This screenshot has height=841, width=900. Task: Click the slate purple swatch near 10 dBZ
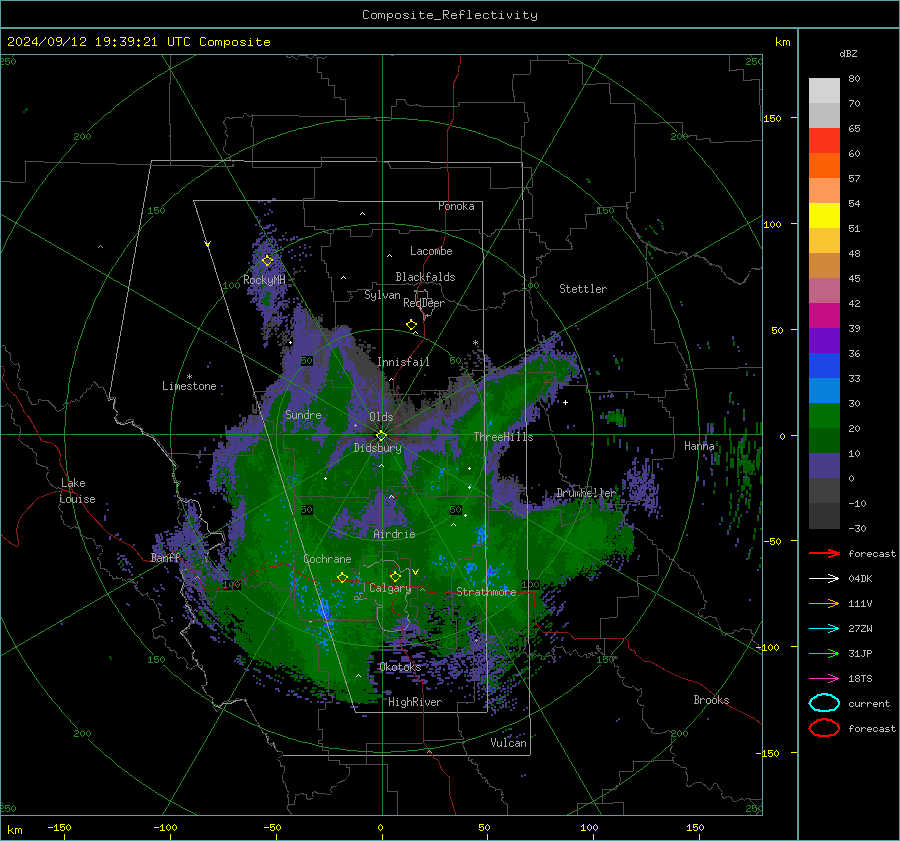[824, 465]
